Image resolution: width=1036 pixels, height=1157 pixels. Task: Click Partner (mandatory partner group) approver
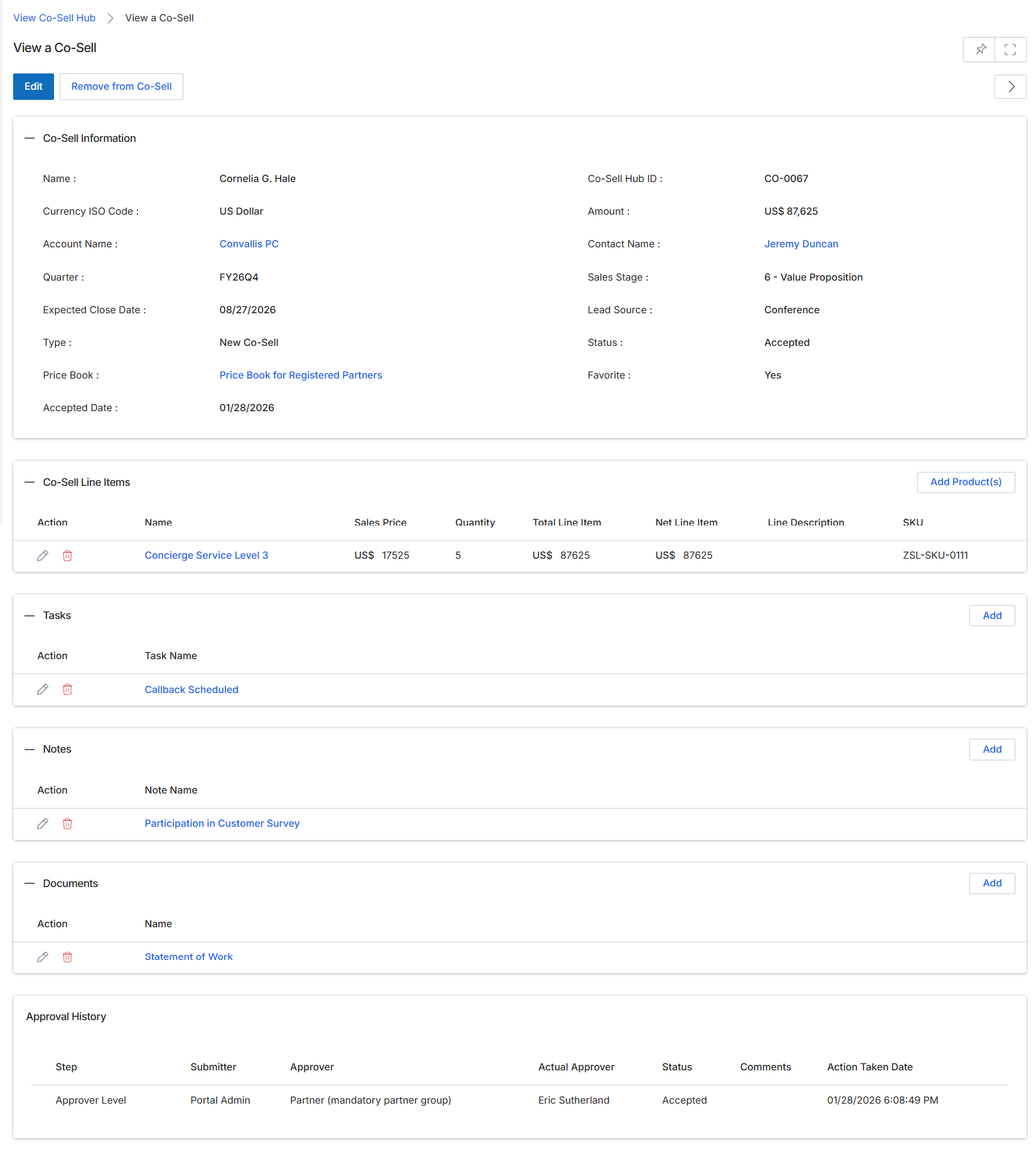click(x=370, y=1100)
